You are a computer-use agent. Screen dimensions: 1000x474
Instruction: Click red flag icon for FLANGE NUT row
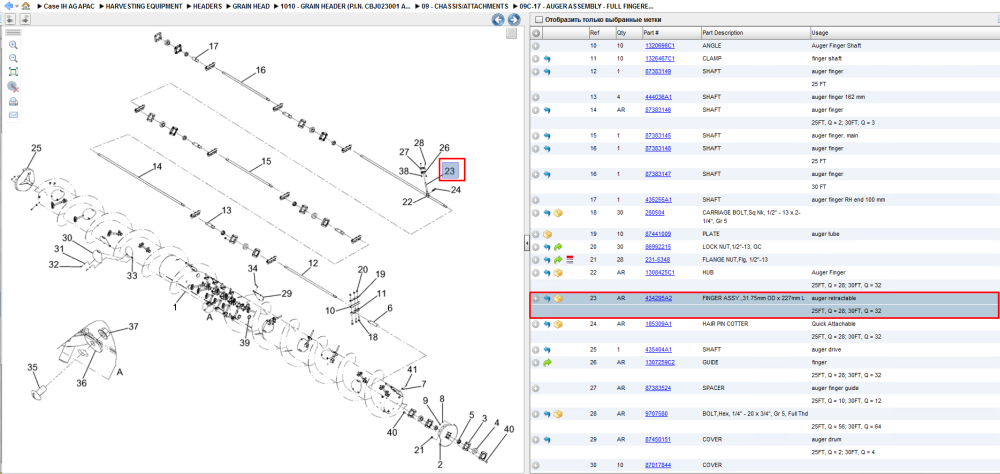click(570, 260)
